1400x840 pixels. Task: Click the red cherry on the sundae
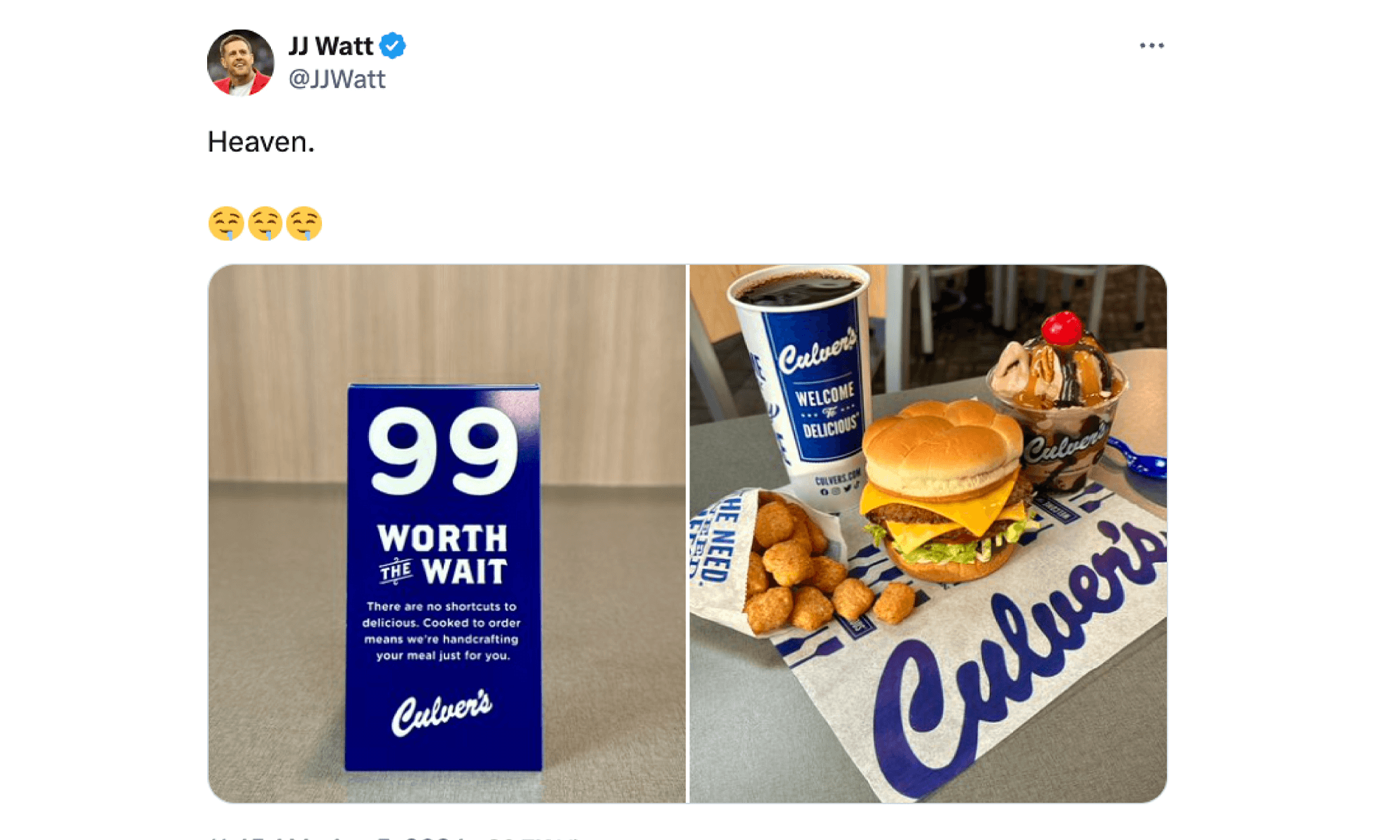pos(1062,328)
